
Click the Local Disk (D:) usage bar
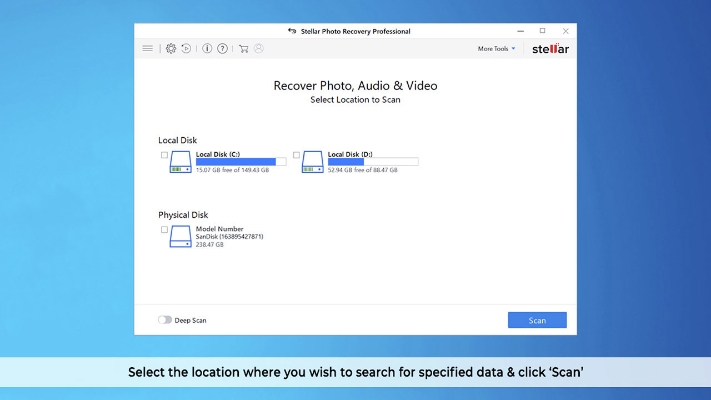click(373, 162)
